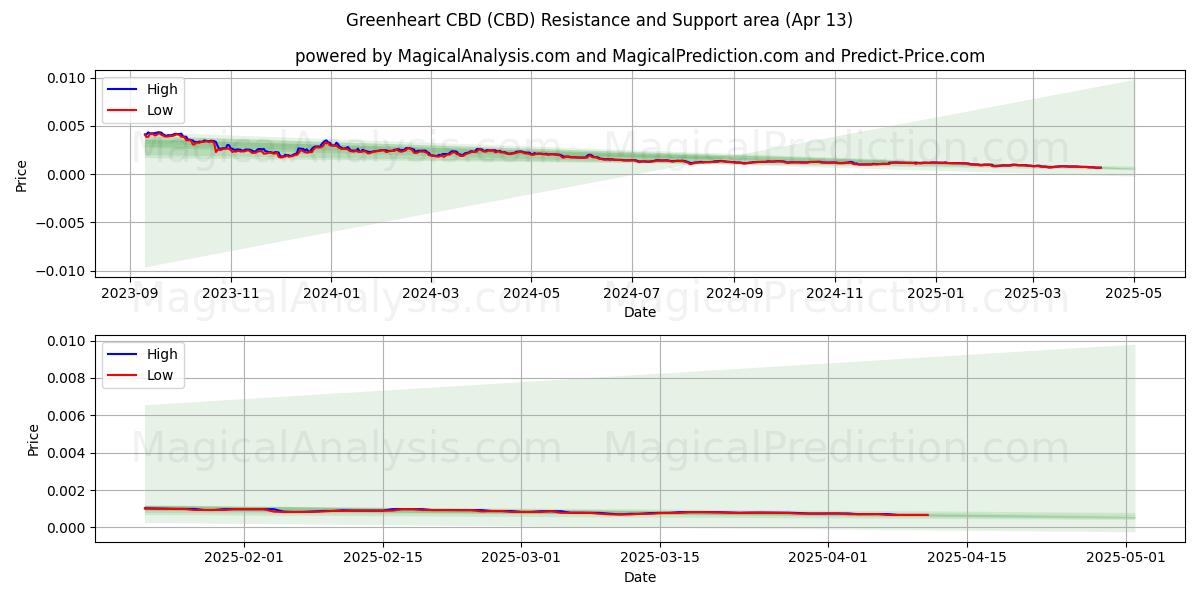Click the 'Date' x-axis label under bottom chart

point(640,577)
